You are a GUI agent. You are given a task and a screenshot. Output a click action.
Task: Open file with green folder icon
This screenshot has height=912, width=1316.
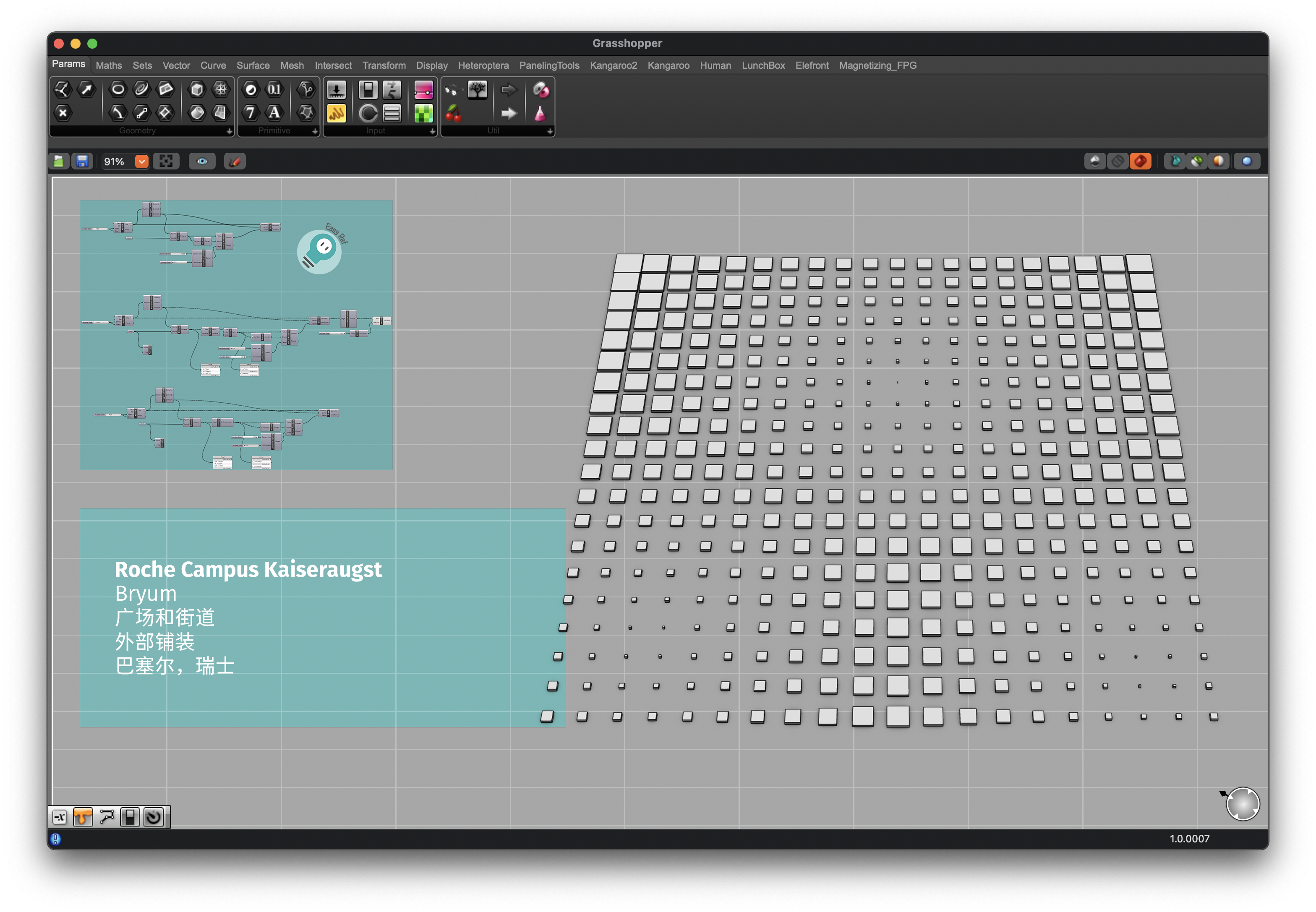click(59, 162)
